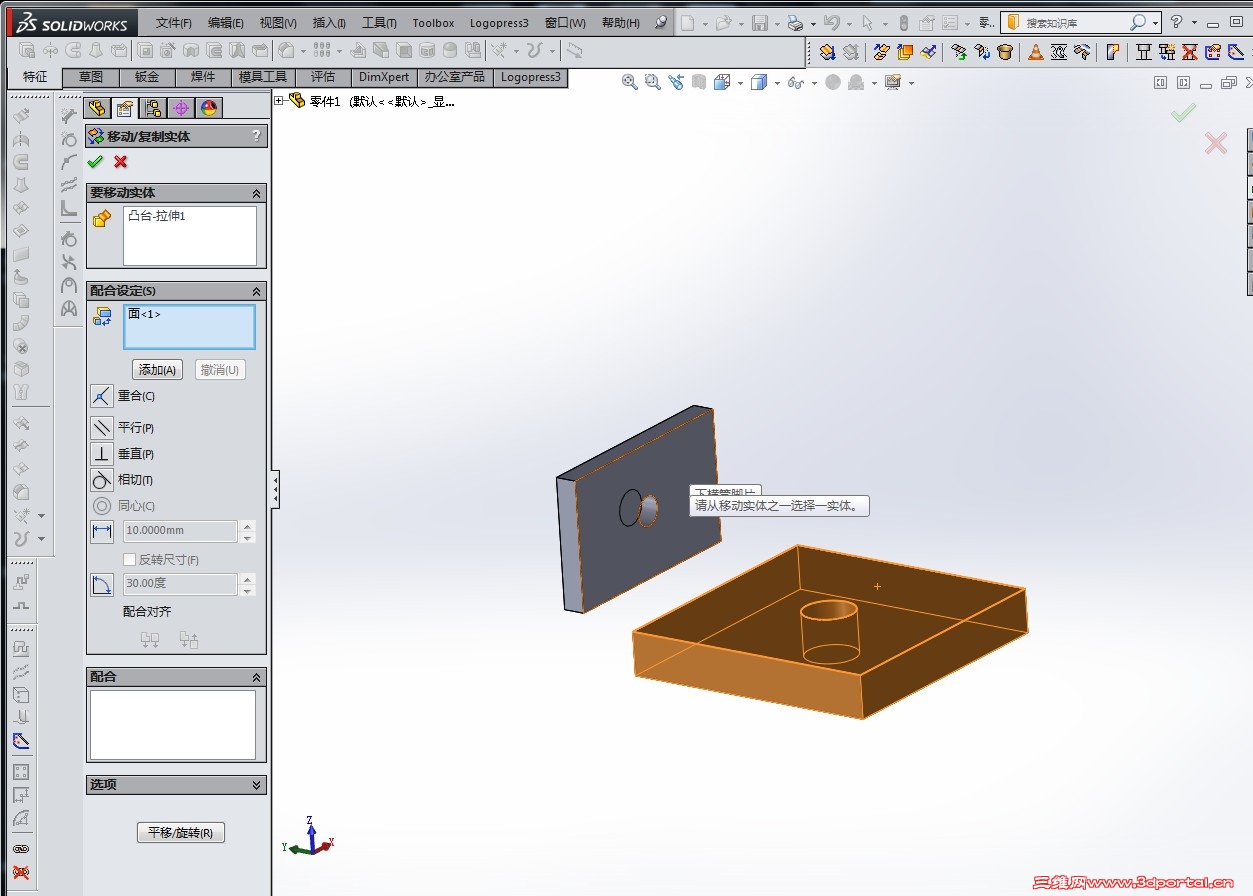Image resolution: width=1253 pixels, height=896 pixels.
Task: Increase the distance value spinner up arrow
Action: coord(247,526)
